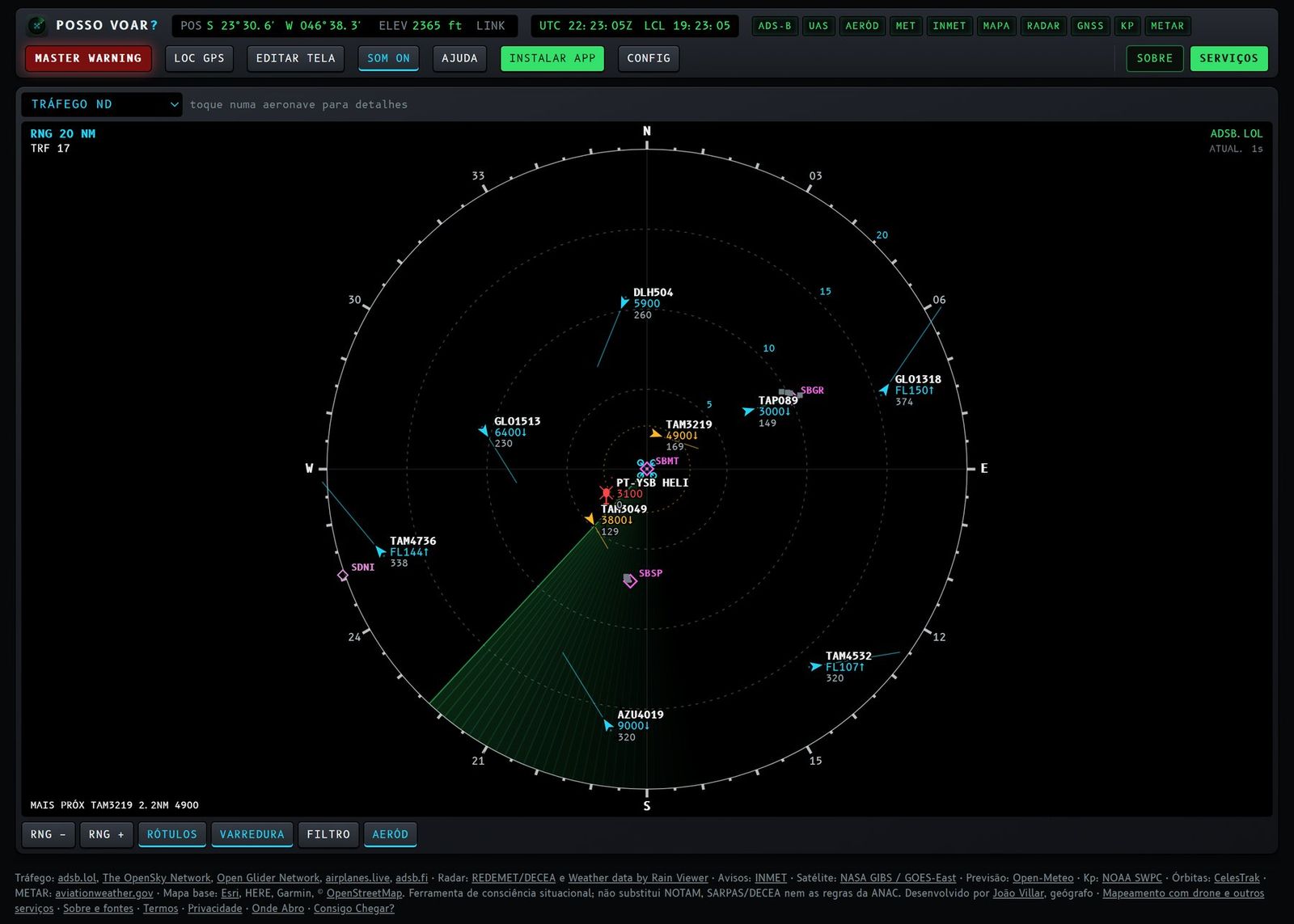The width and height of the screenshot is (1294, 924).
Task: Open the FILTRO traffic filter
Action: point(328,834)
